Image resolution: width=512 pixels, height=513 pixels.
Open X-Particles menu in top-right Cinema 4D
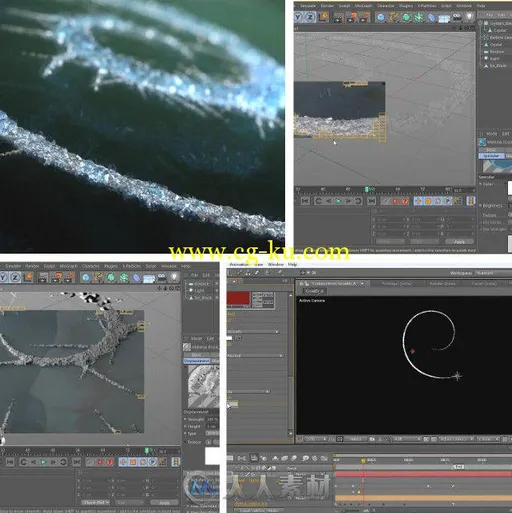(428, 6)
